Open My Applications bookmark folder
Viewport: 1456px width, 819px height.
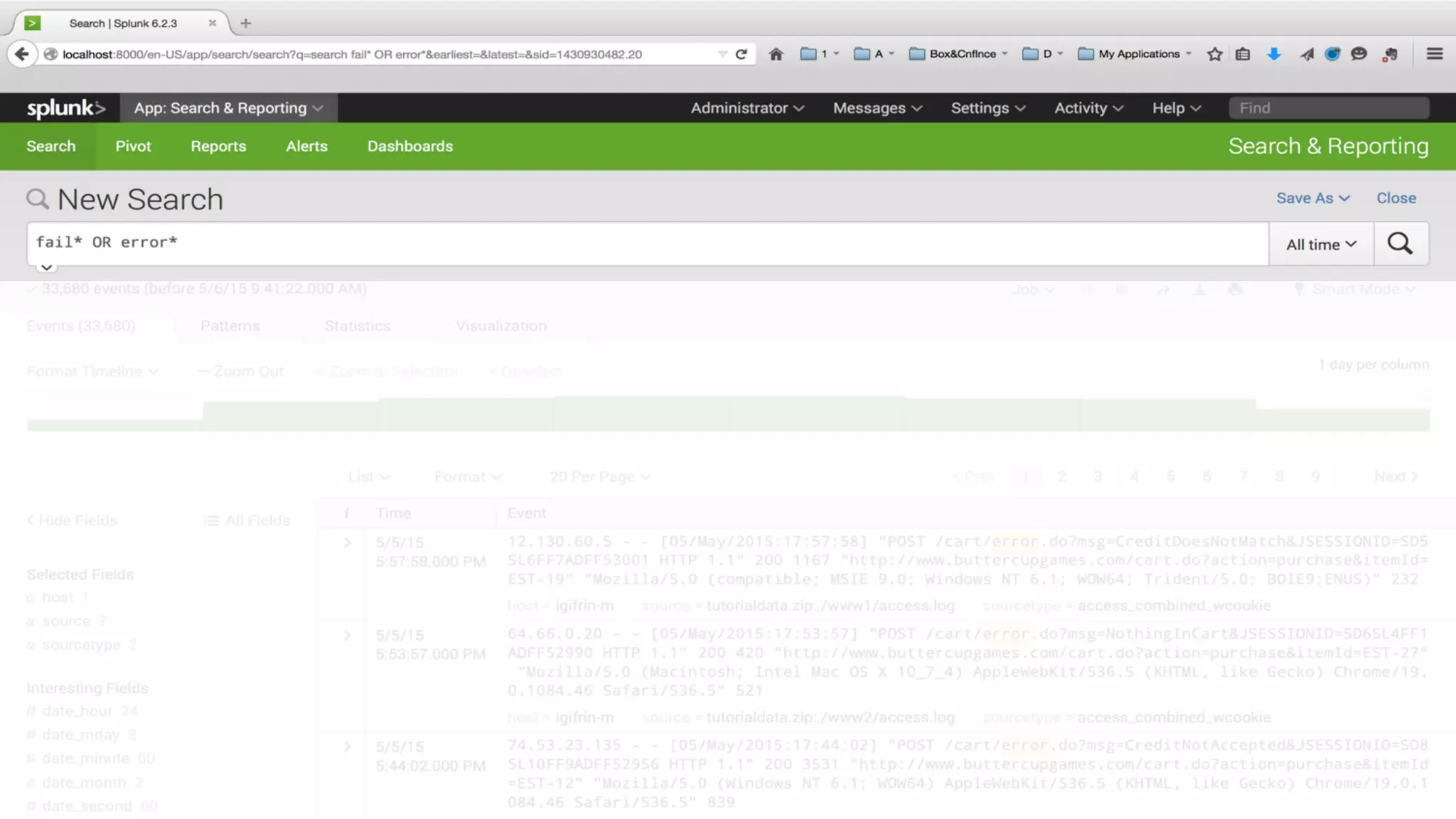coord(1135,54)
